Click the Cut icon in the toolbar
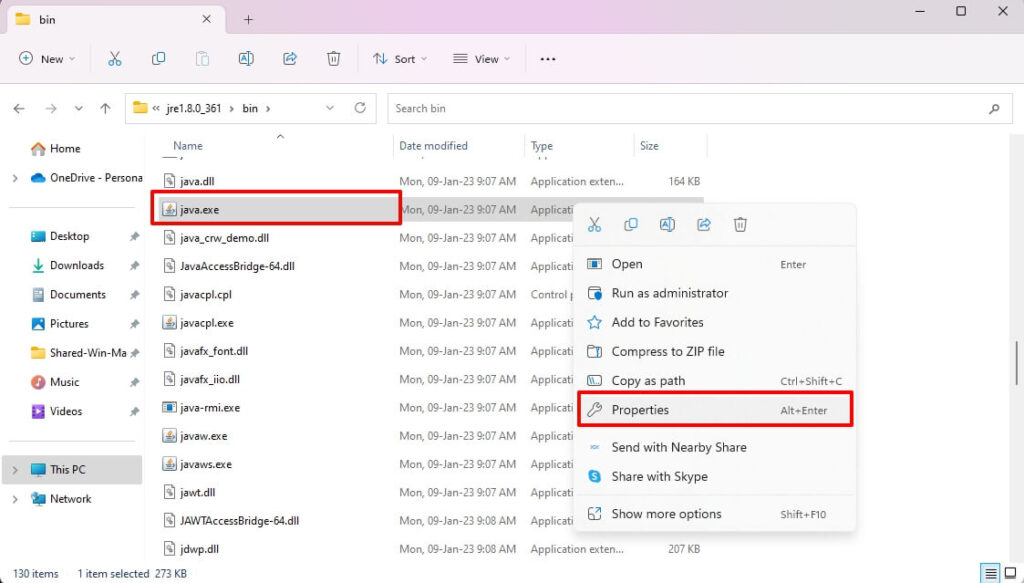Viewport: 1024px width, 583px height. tap(114, 59)
